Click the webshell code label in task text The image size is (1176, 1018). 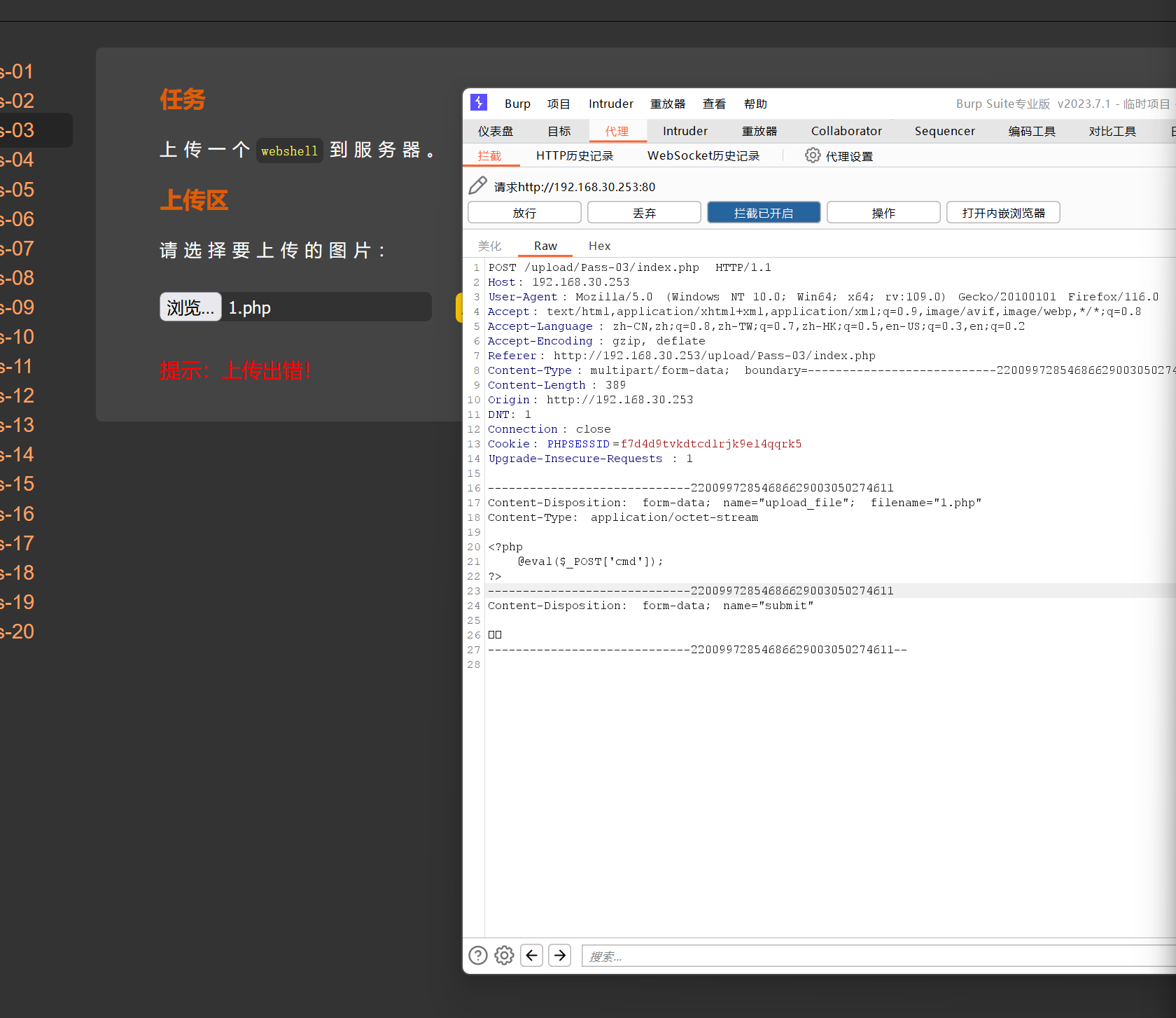coord(289,151)
